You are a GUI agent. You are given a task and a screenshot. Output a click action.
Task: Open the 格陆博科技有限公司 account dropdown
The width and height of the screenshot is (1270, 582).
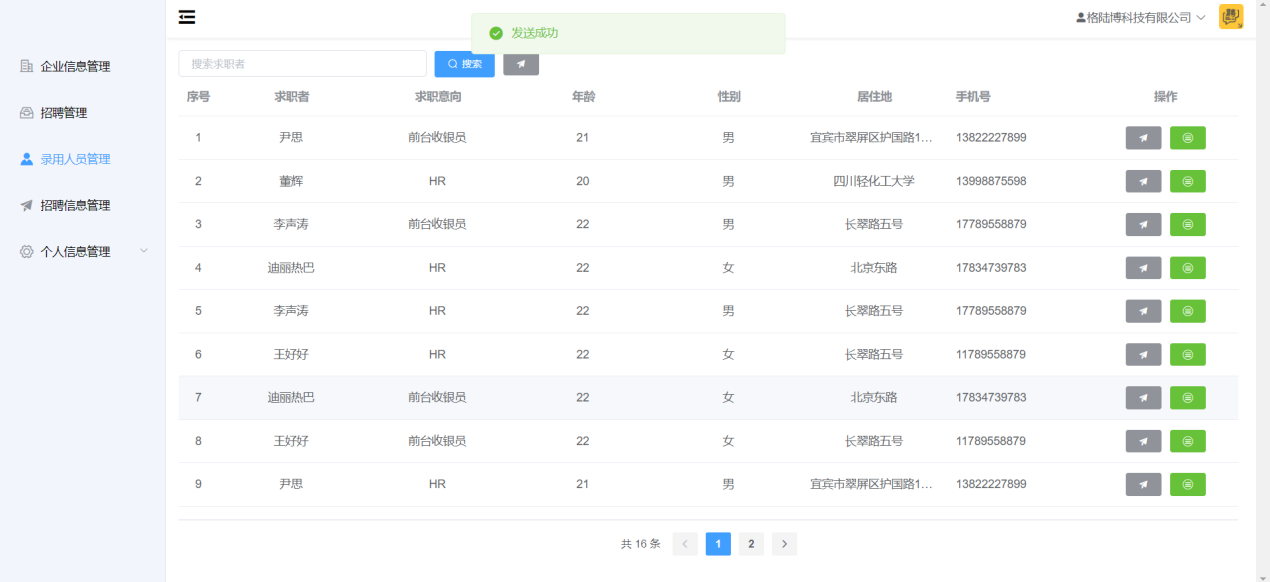coord(1141,18)
